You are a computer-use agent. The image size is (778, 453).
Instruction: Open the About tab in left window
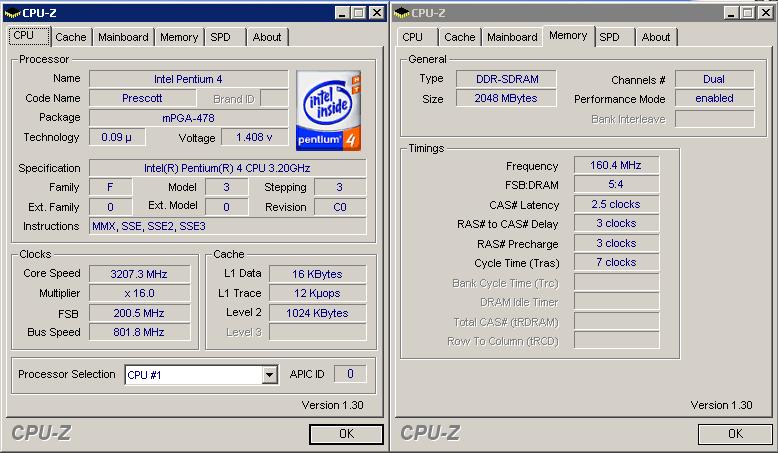click(x=267, y=37)
